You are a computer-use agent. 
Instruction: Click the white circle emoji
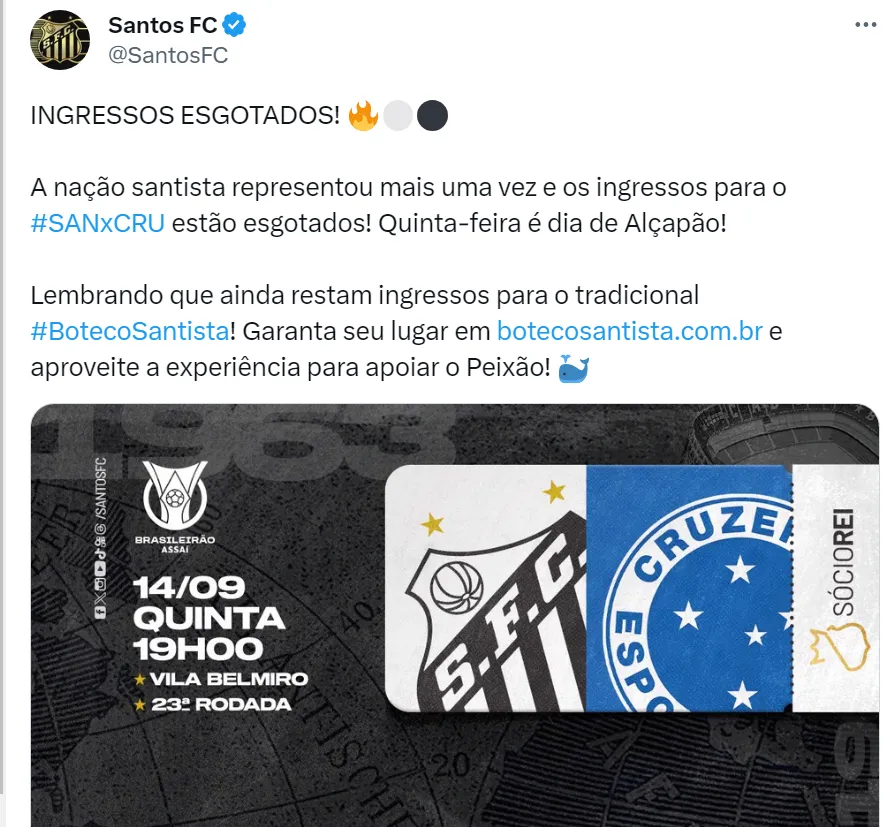[x=398, y=116]
